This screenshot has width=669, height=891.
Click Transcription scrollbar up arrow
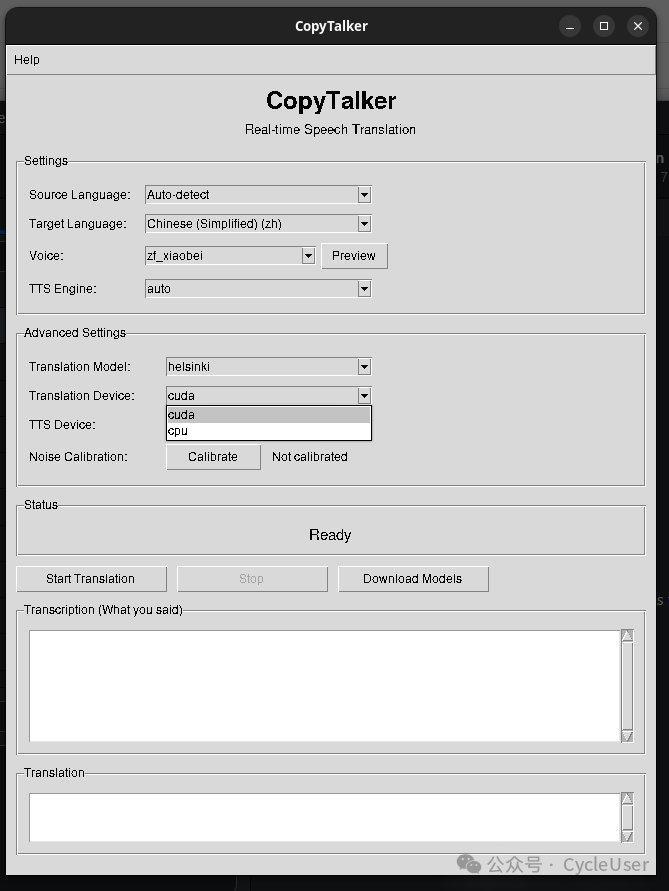627,636
